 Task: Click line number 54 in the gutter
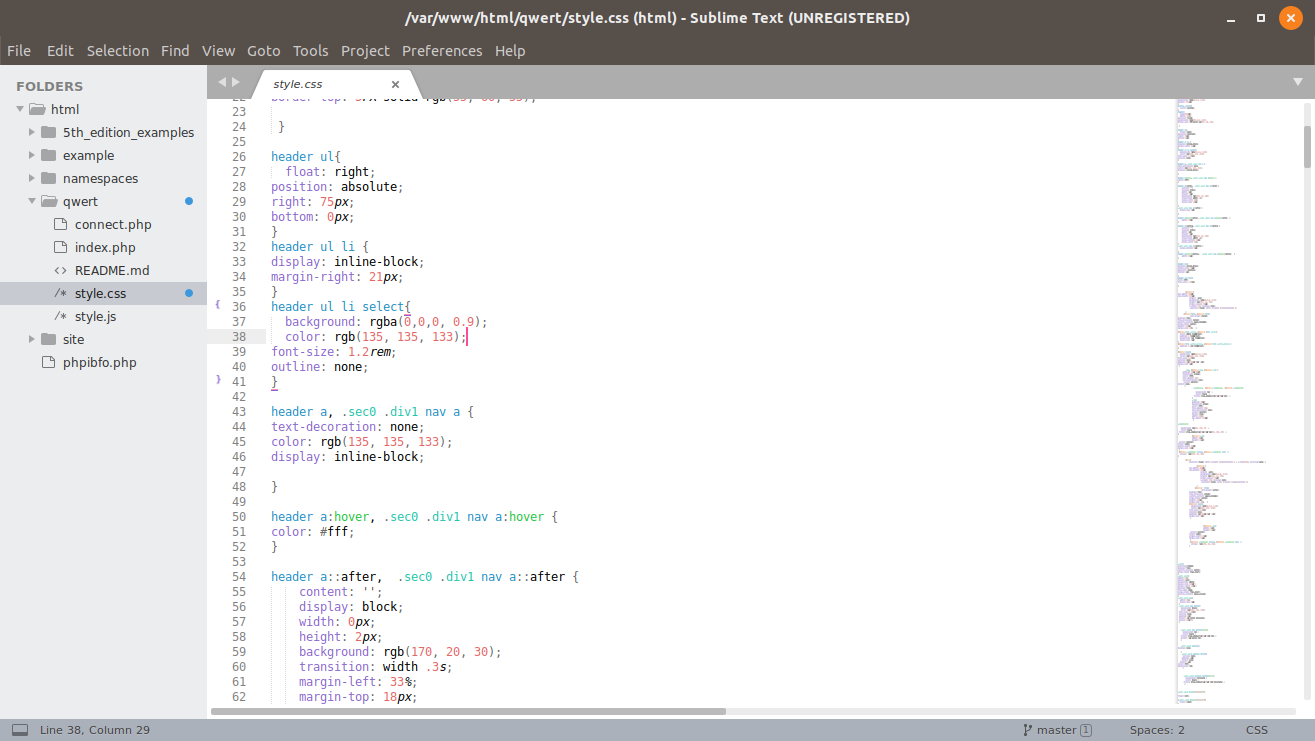tap(238, 577)
